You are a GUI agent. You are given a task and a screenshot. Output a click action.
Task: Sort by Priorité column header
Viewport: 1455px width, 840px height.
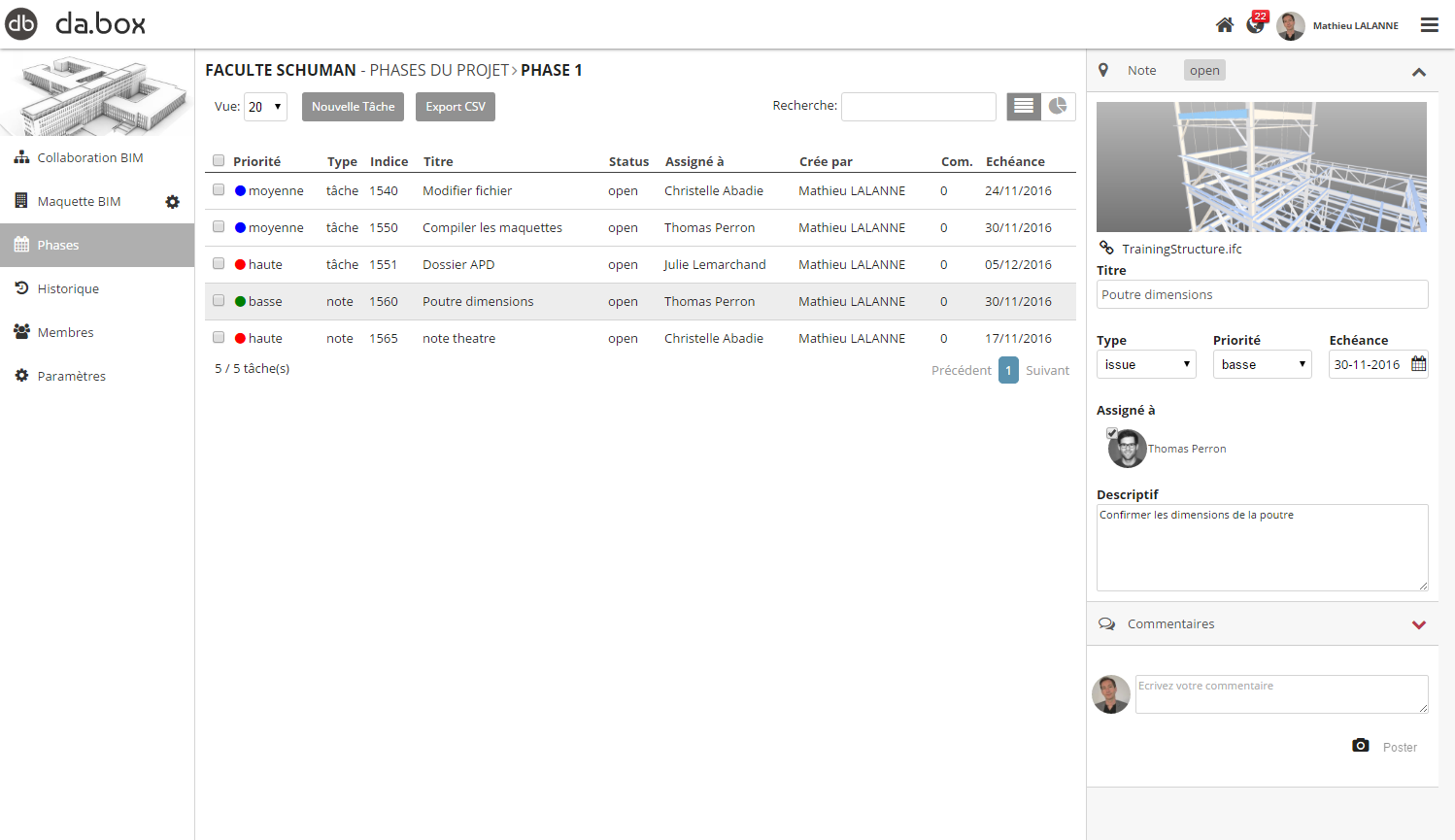point(256,161)
